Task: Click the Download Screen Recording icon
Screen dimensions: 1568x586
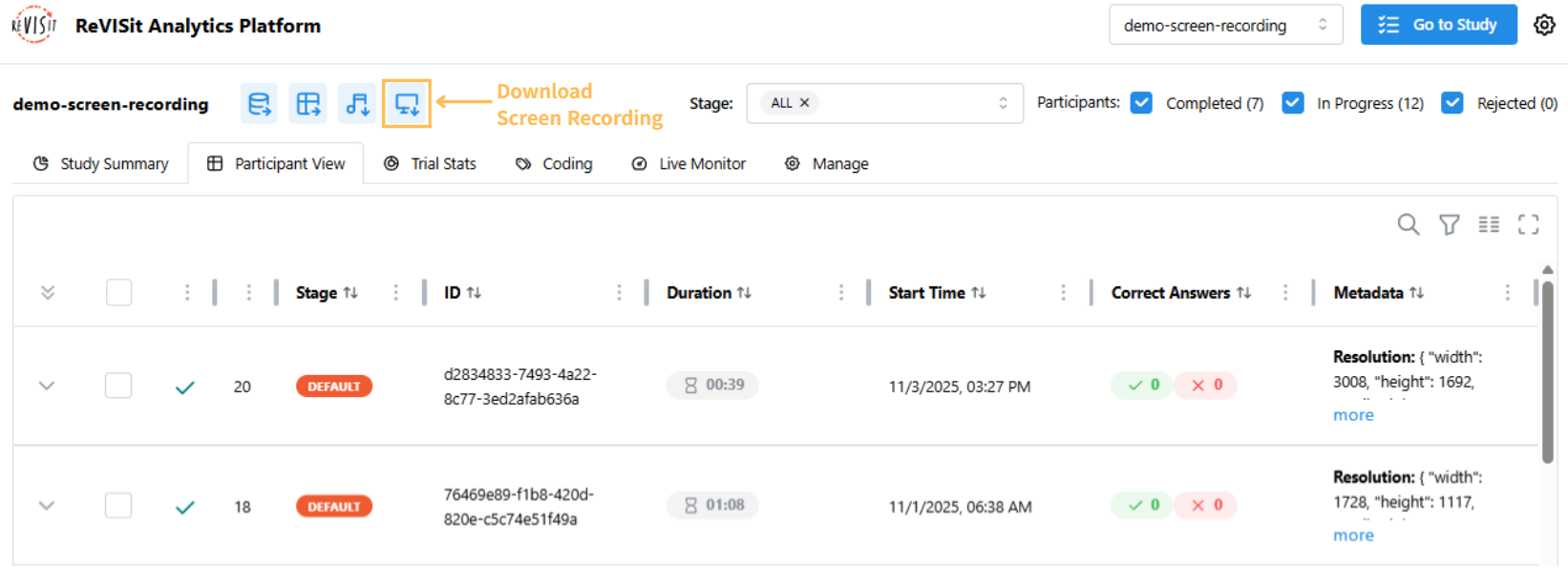Action: (407, 103)
